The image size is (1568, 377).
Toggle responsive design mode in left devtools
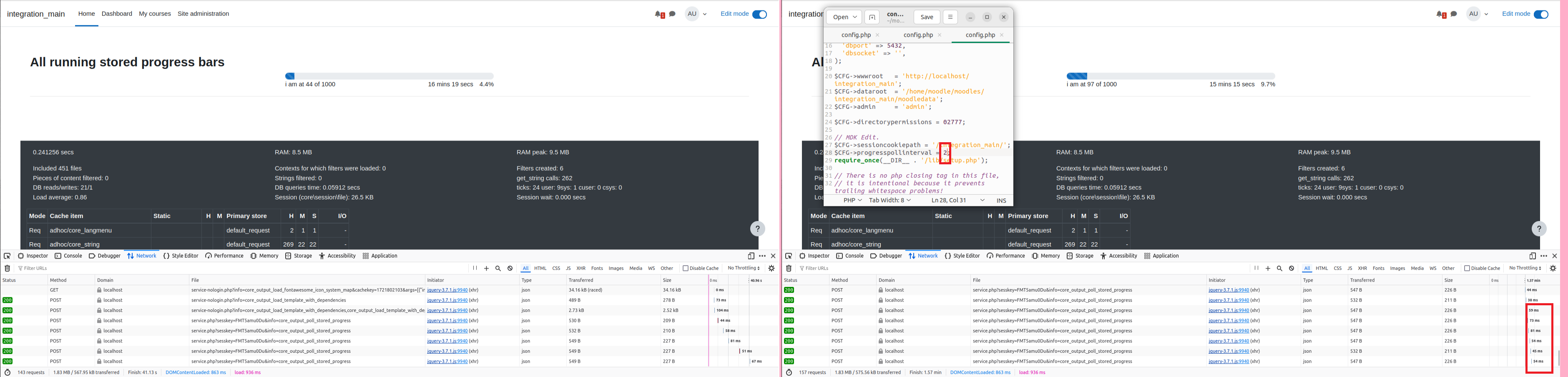751,256
